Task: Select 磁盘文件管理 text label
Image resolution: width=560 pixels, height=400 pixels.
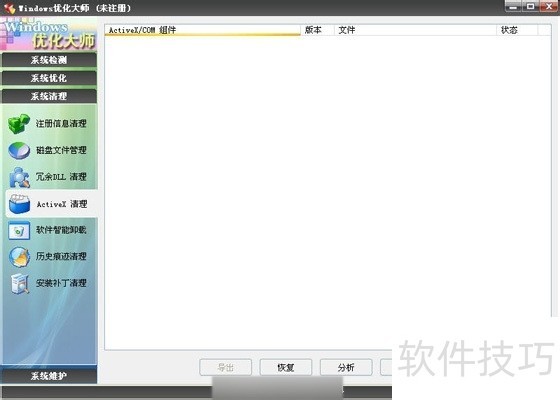Action: (x=61, y=150)
